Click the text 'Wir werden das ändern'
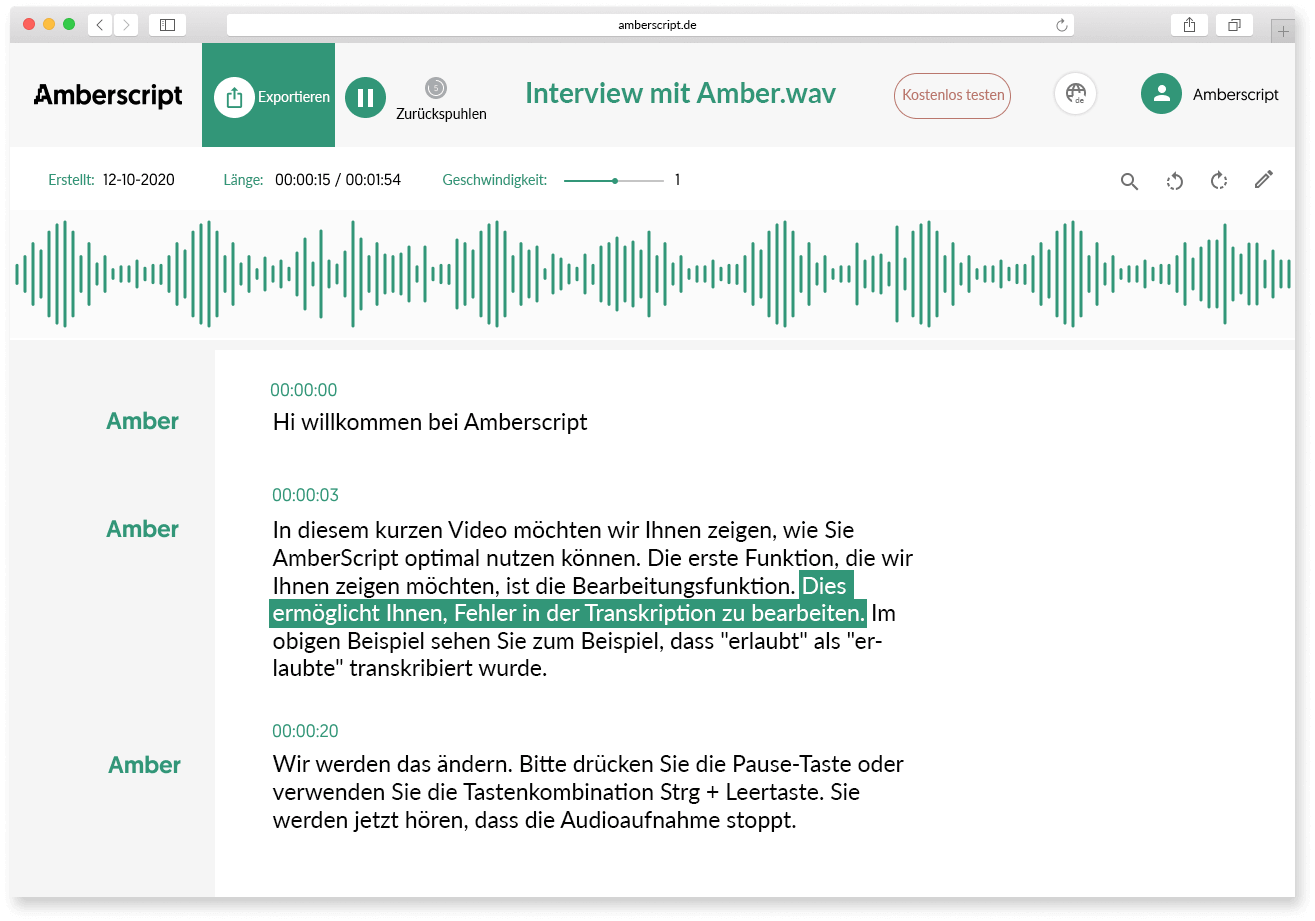 (x=392, y=765)
